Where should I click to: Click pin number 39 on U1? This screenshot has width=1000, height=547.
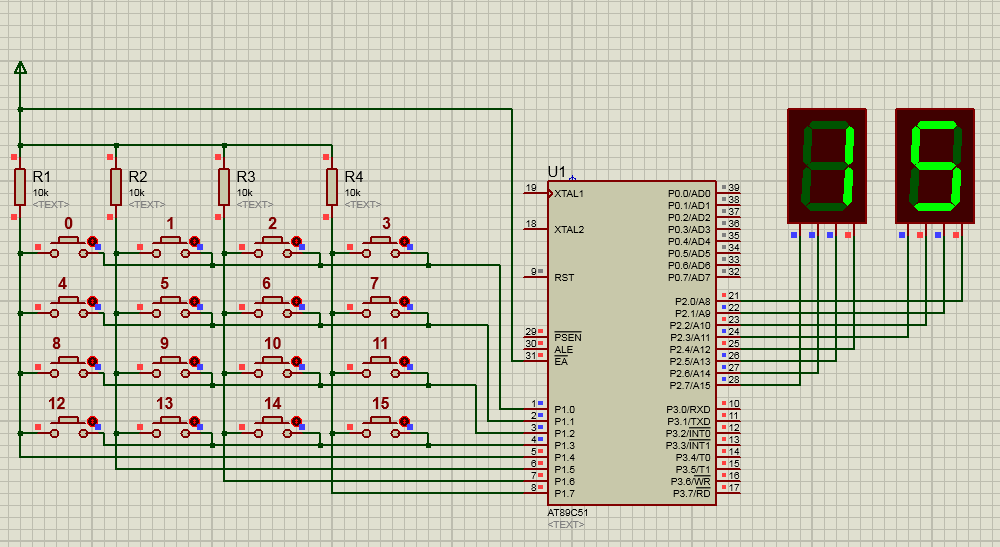[734, 187]
